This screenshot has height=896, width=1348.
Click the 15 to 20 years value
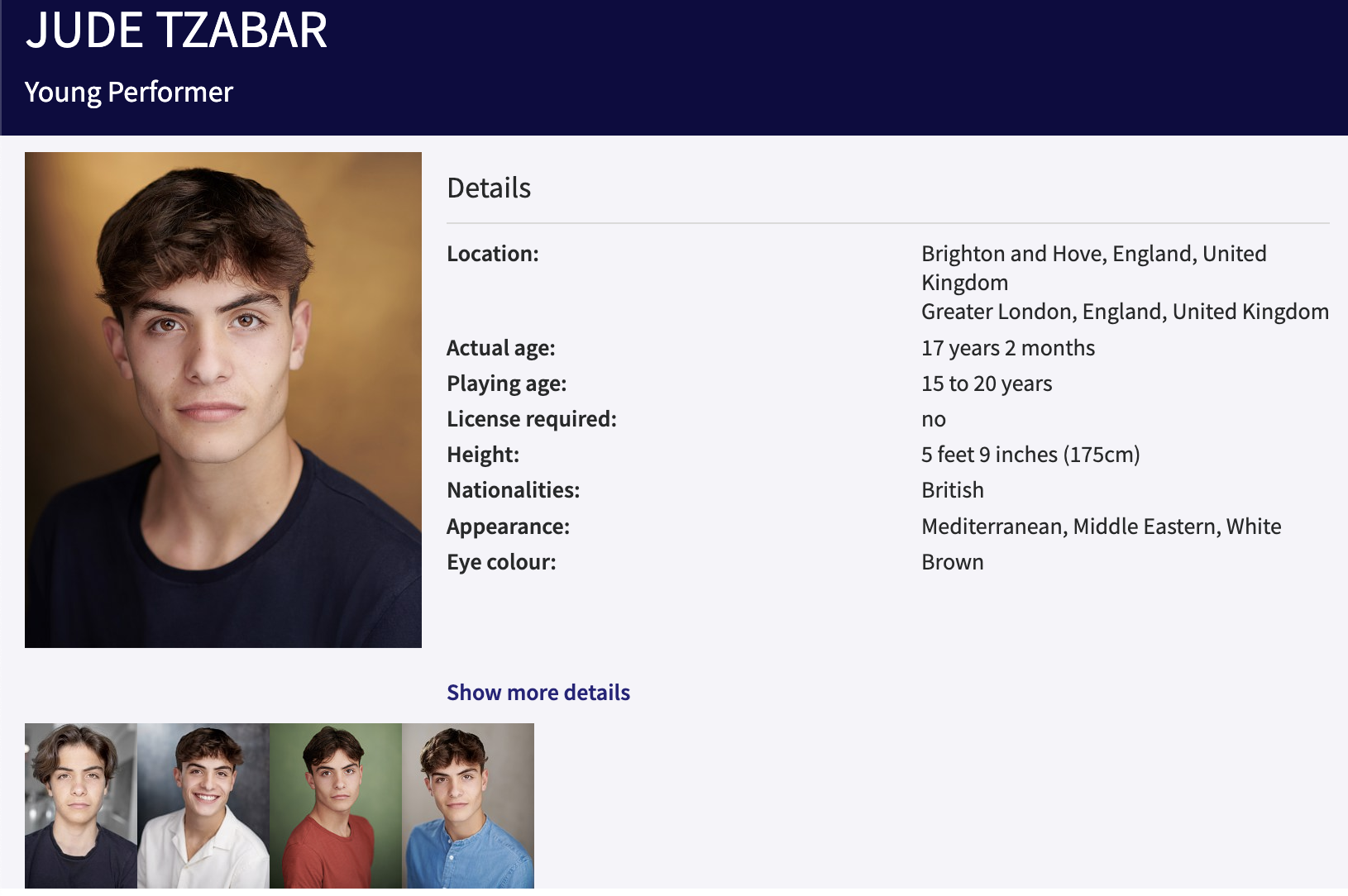pyautogui.click(x=987, y=384)
